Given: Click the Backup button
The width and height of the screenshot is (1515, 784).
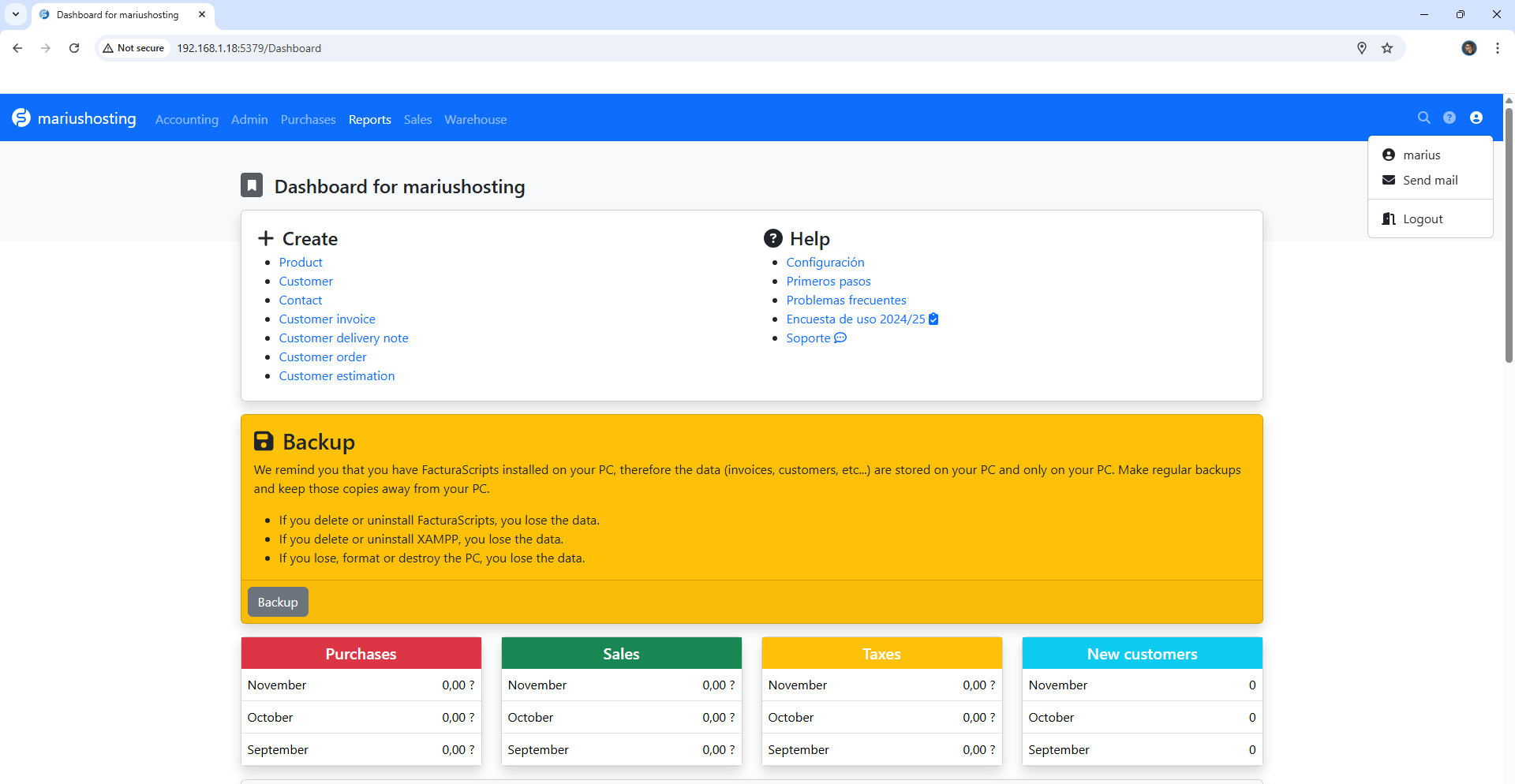Looking at the screenshot, I should 277,601.
